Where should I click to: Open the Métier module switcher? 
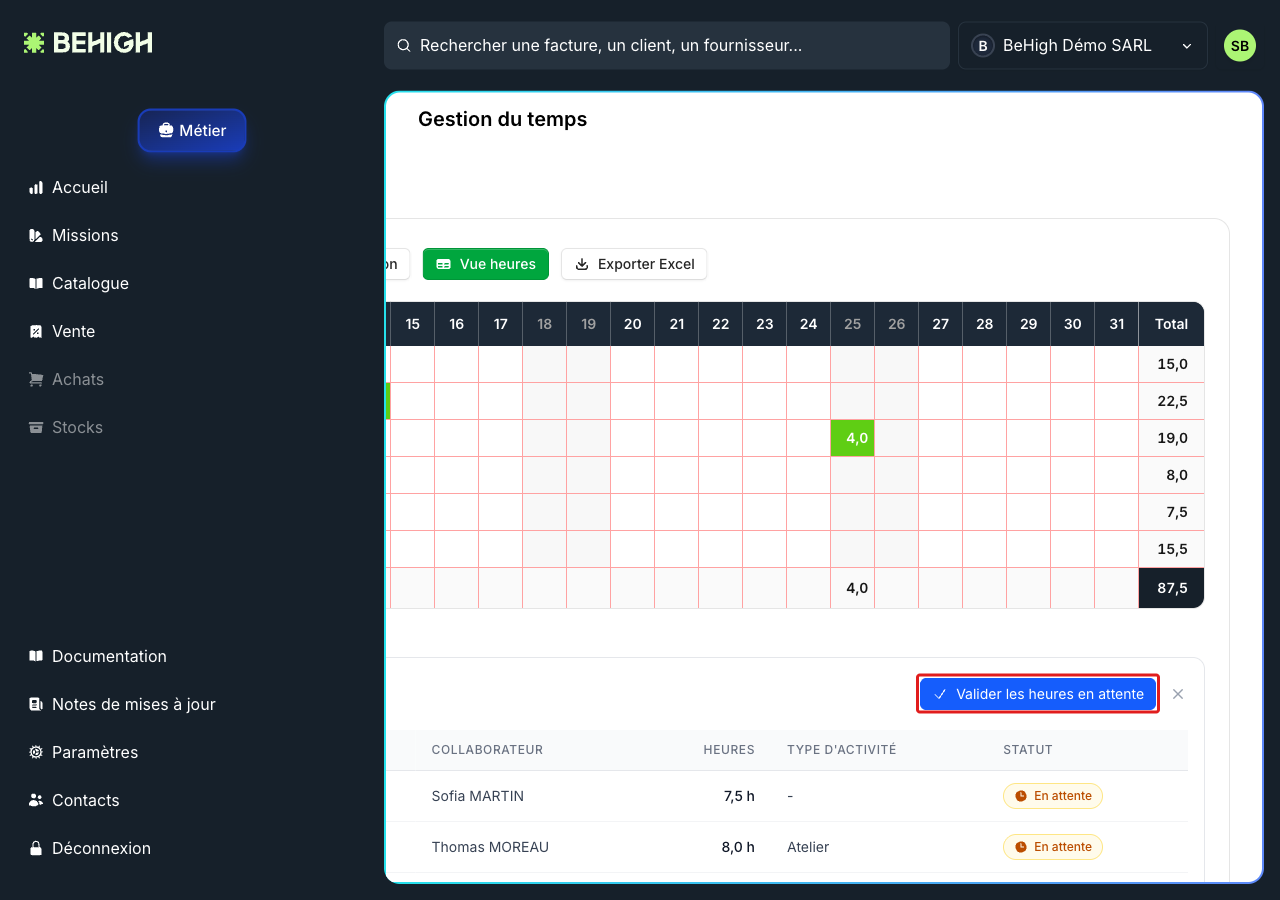tap(192, 130)
